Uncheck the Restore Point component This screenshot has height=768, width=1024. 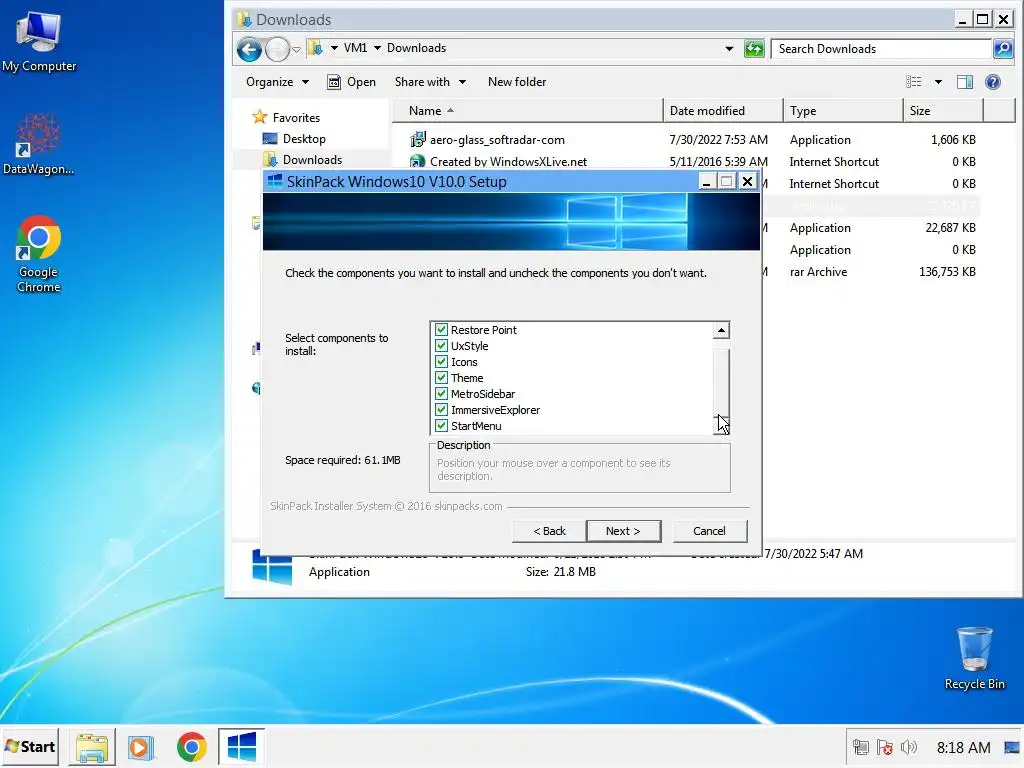(x=441, y=330)
